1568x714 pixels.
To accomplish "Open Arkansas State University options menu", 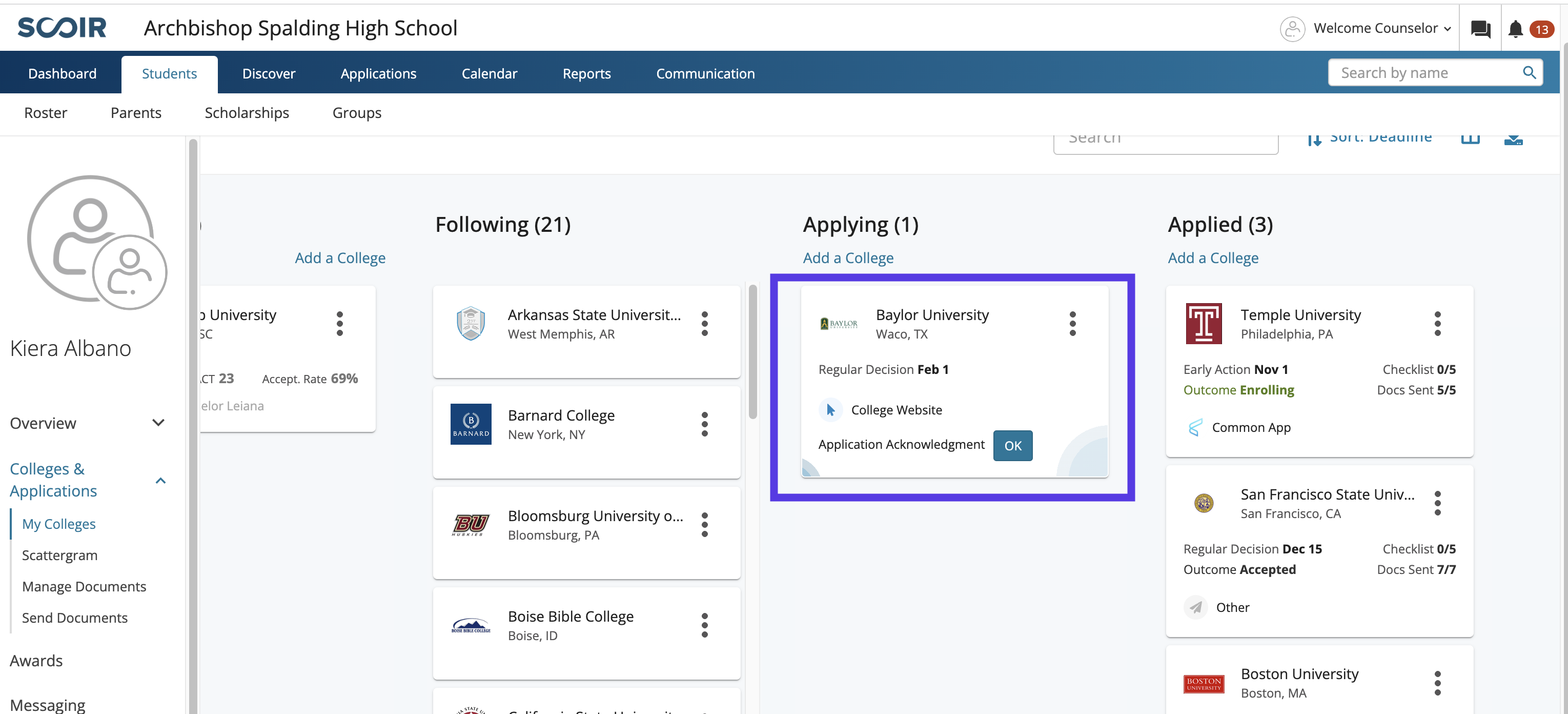I will (x=704, y=324).
